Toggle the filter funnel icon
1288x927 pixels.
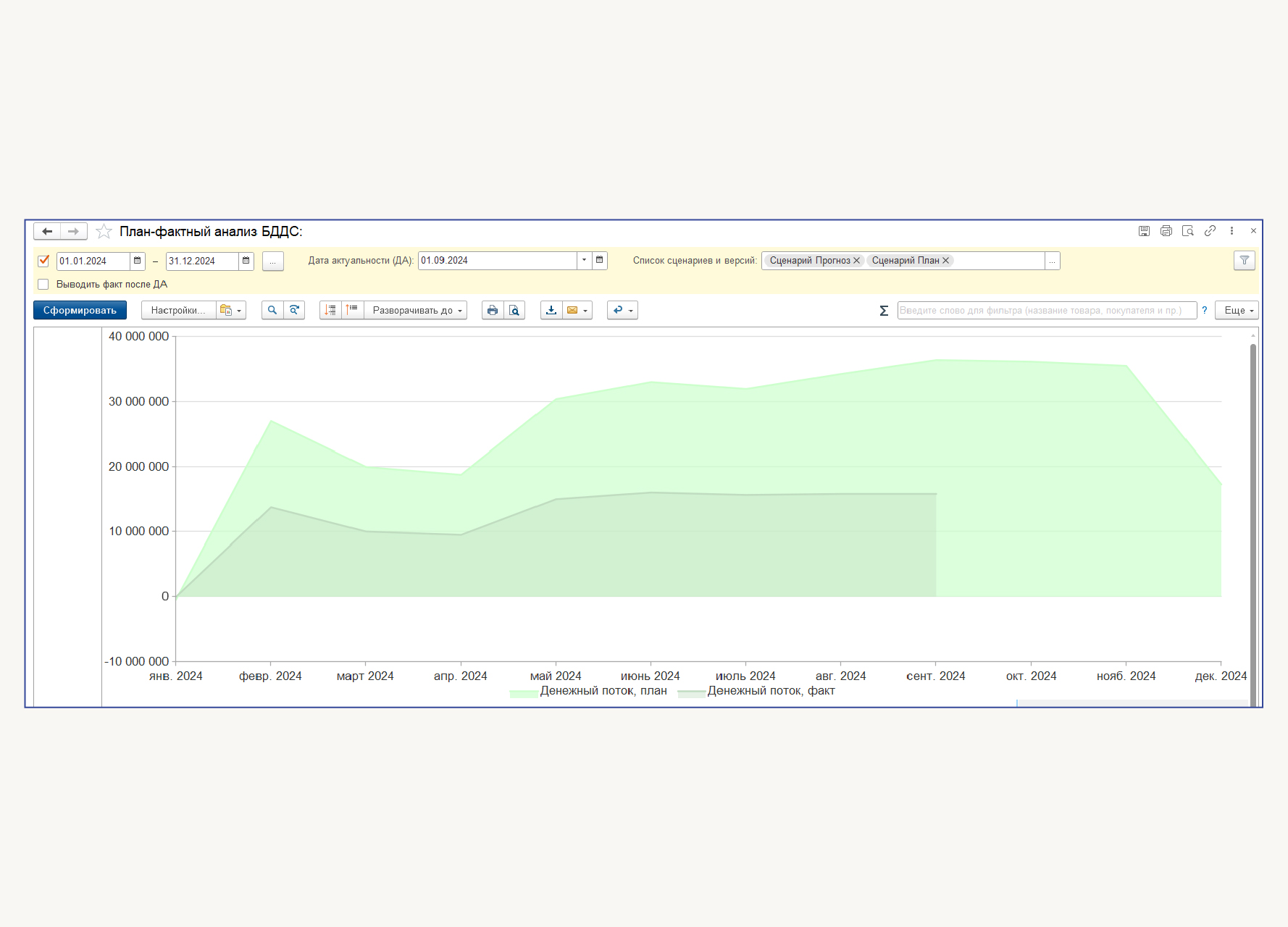click(x=1245, y=260)
